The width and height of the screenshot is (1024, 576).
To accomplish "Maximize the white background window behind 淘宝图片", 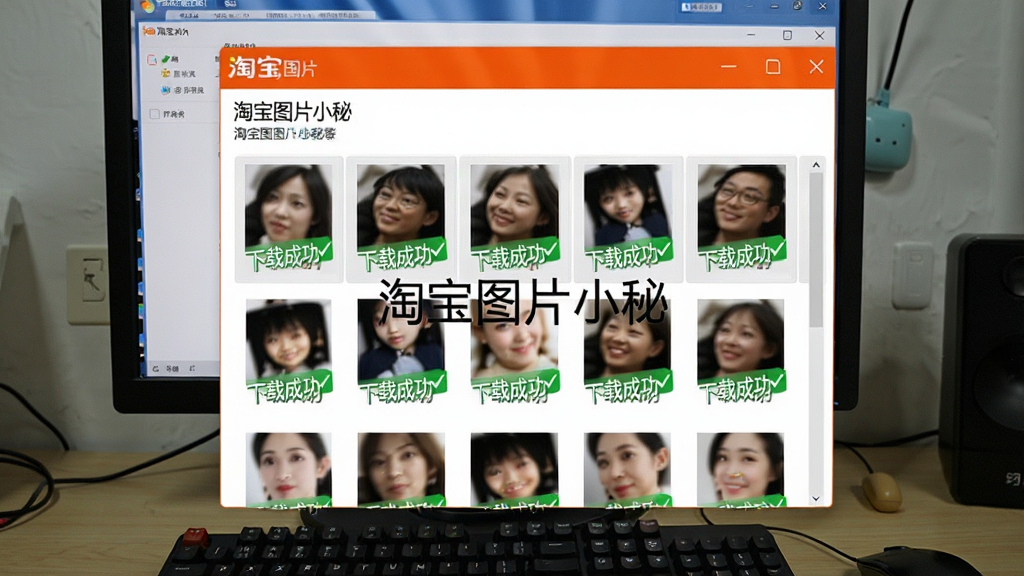I will (788, 35).
